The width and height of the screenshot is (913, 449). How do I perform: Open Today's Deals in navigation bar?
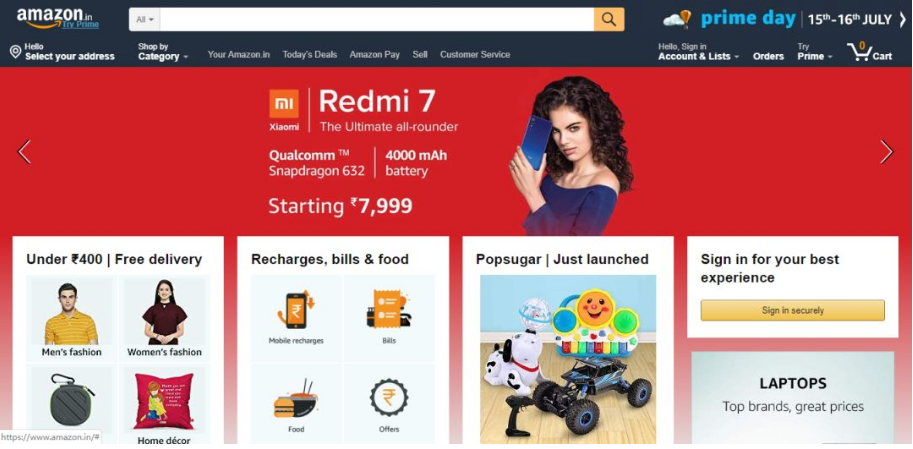pyautogui.click(x=310, y=55)
